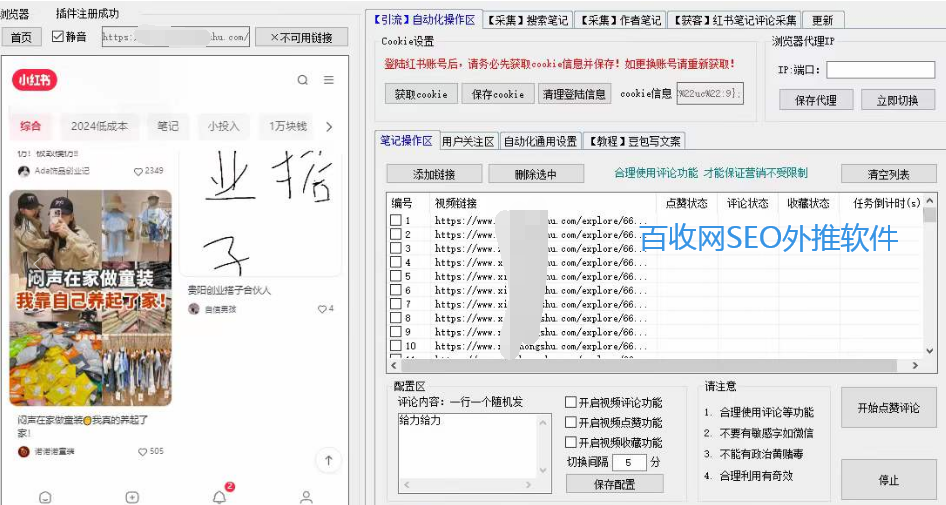Viewport: 946px width, 505px height.
Task: Check the row 8 link checkbox
Action: (396, 317)
